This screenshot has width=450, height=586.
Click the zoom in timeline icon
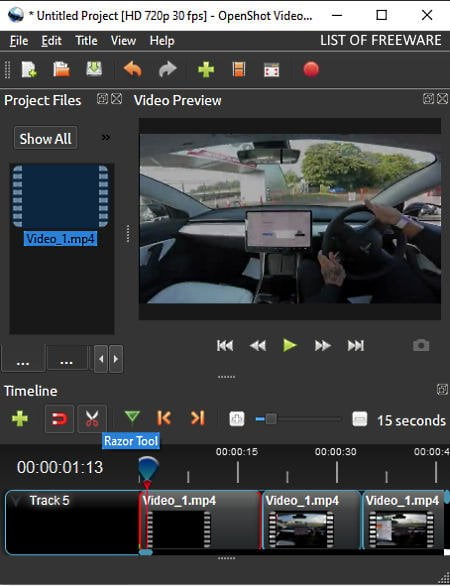(237, 419)
